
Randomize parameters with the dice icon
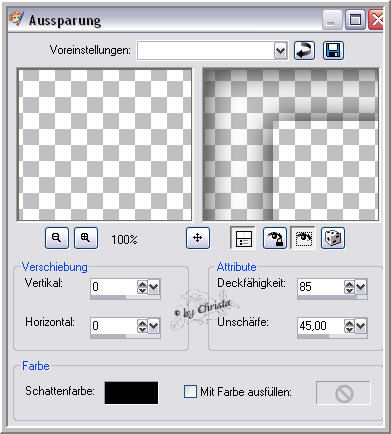click(x=333, y=238)
